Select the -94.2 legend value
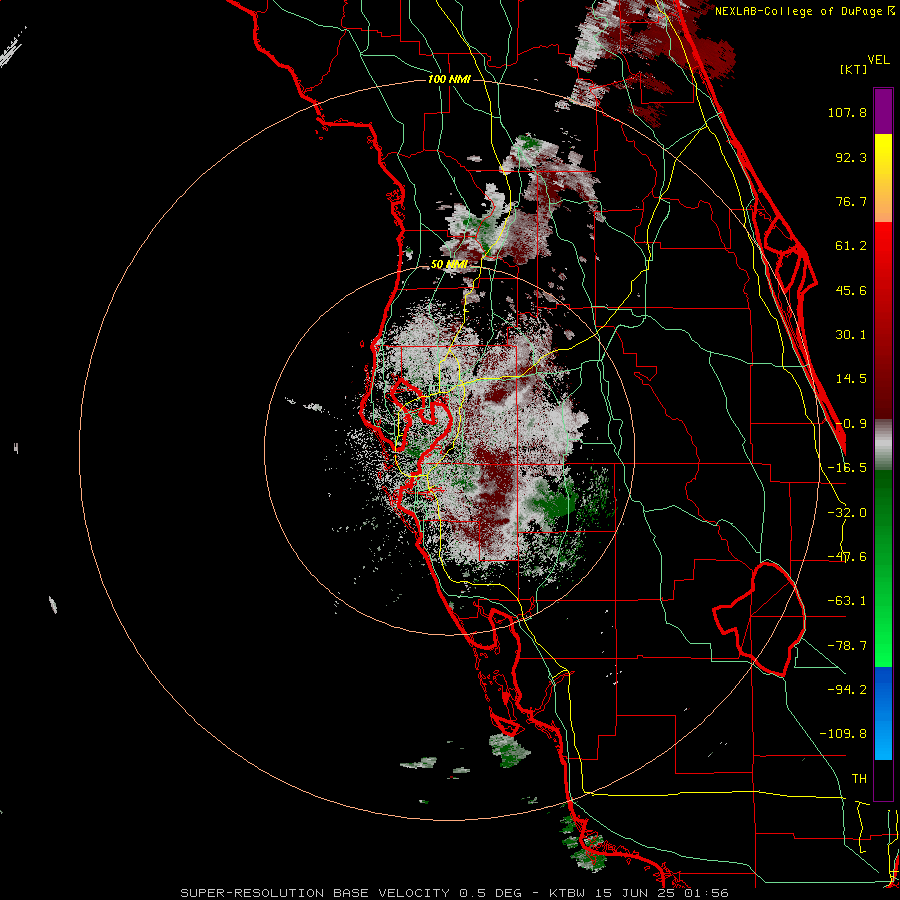 [847, 689]
